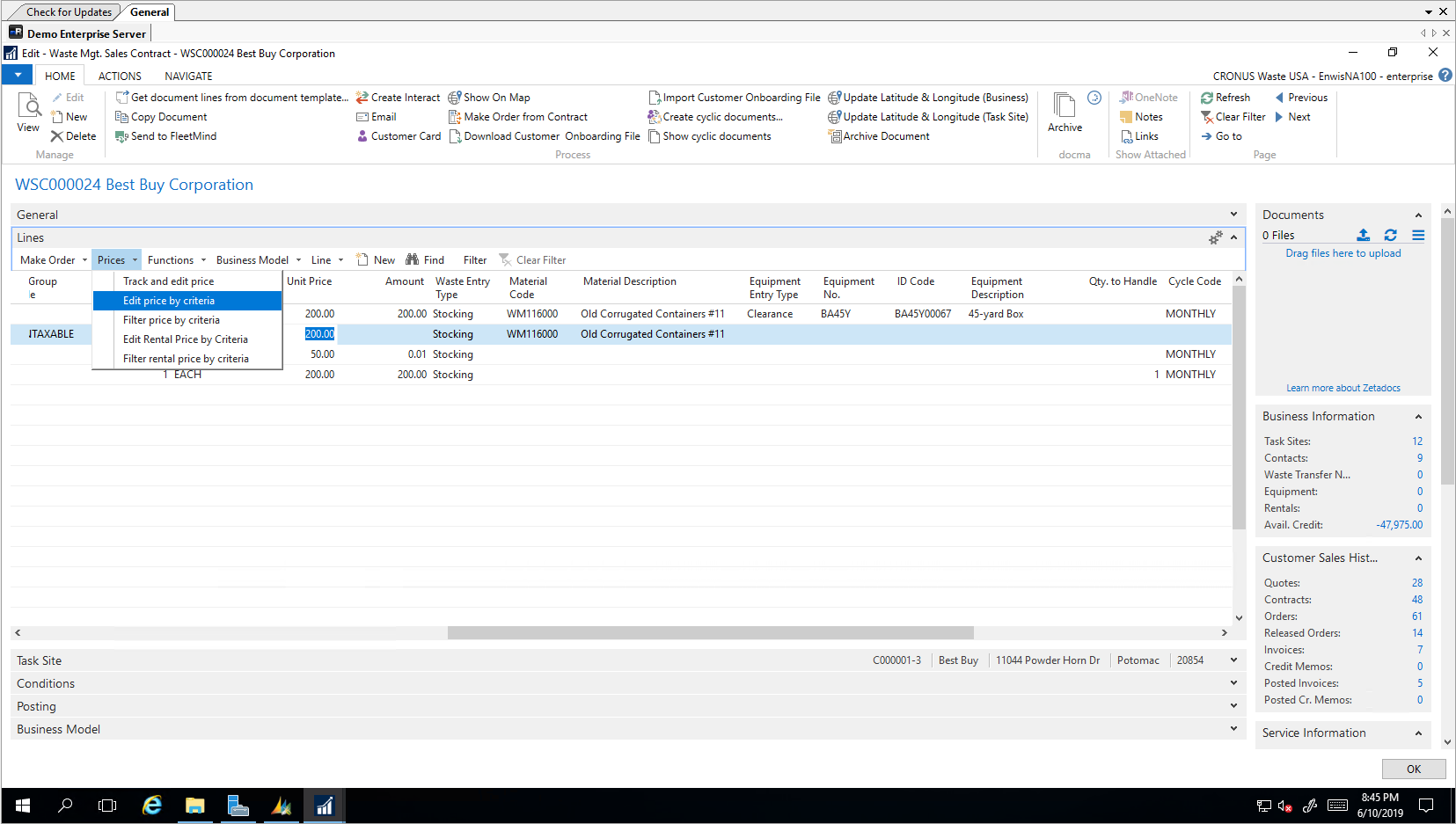1456x824 pixels.
Task: Click the upload icon in Documents
Action: [1363, 235]
